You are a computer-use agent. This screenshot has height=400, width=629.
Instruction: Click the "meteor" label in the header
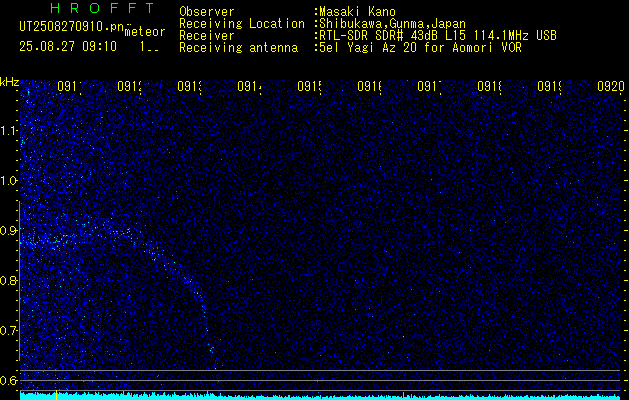click(x=145, y=32)
